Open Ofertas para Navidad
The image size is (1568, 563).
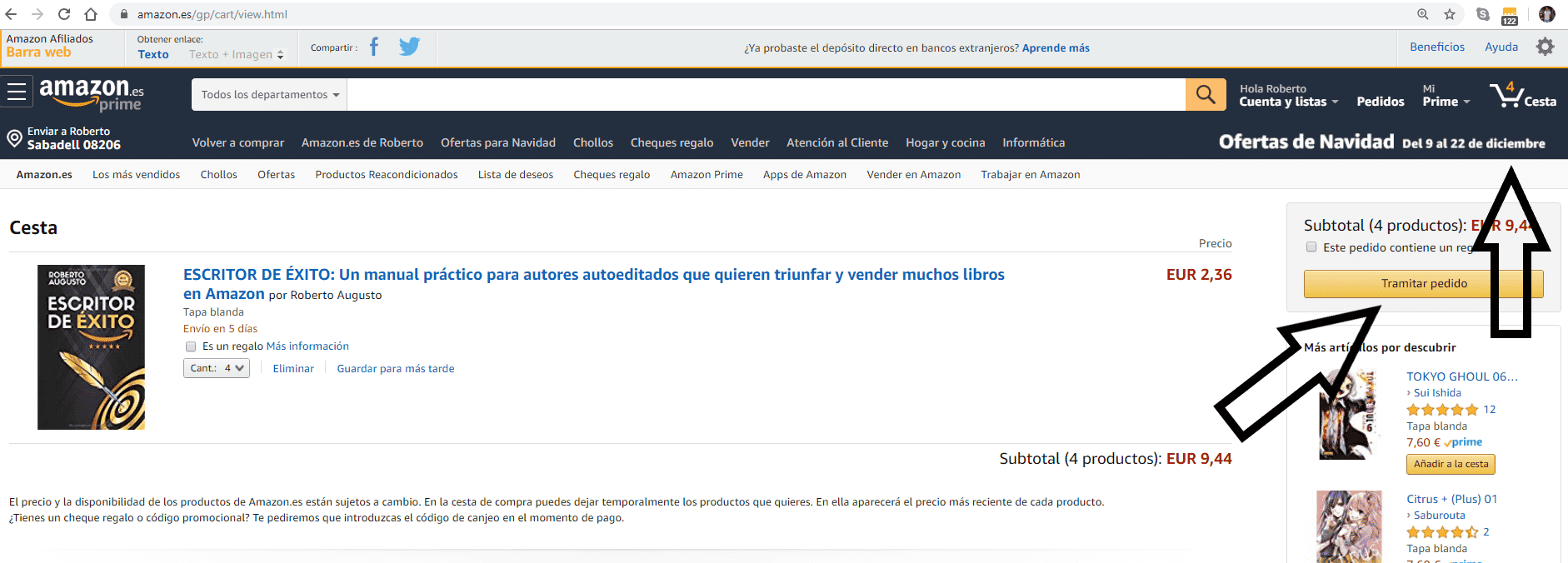point(498,142)
